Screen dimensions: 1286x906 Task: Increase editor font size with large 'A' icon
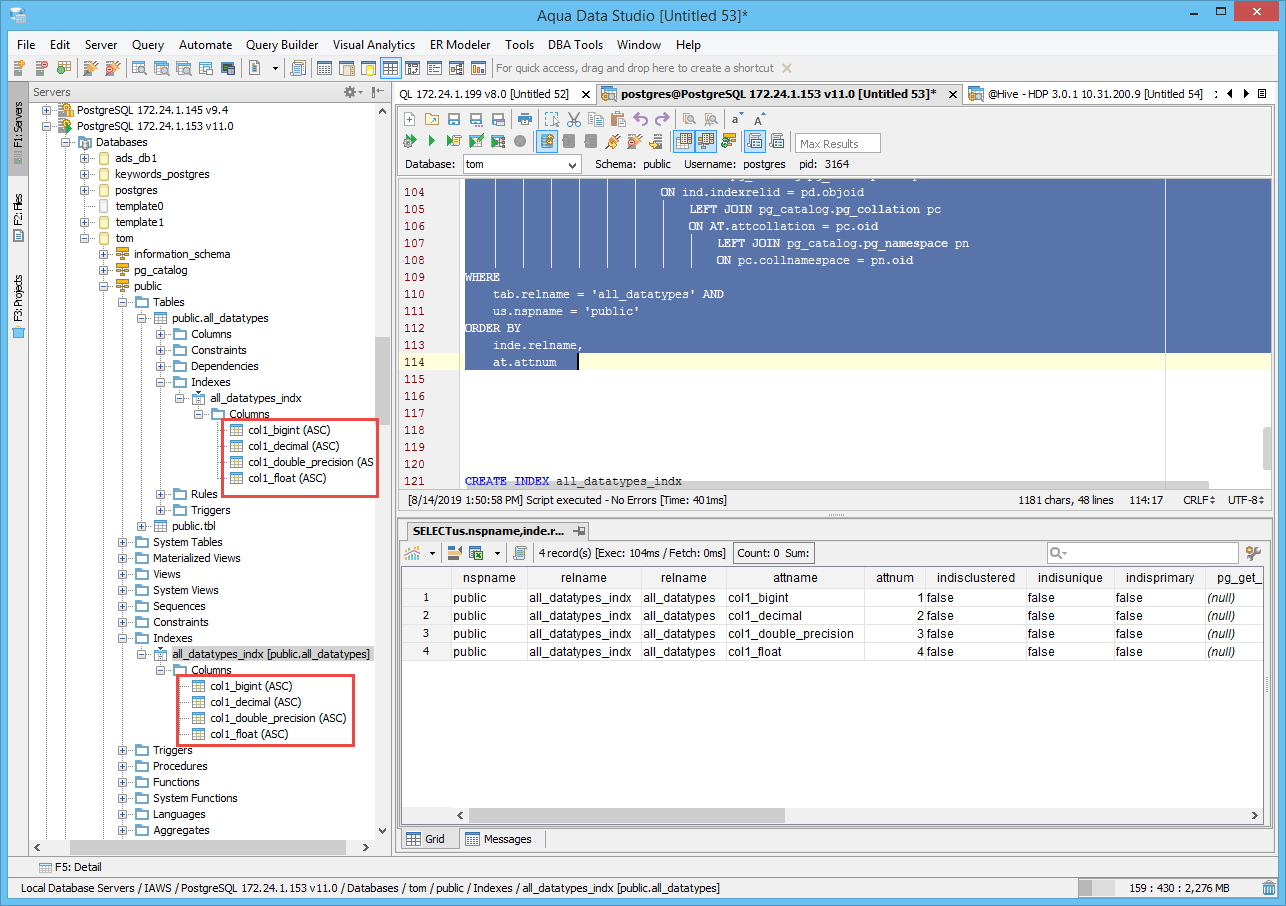click(x=759, y=119)
